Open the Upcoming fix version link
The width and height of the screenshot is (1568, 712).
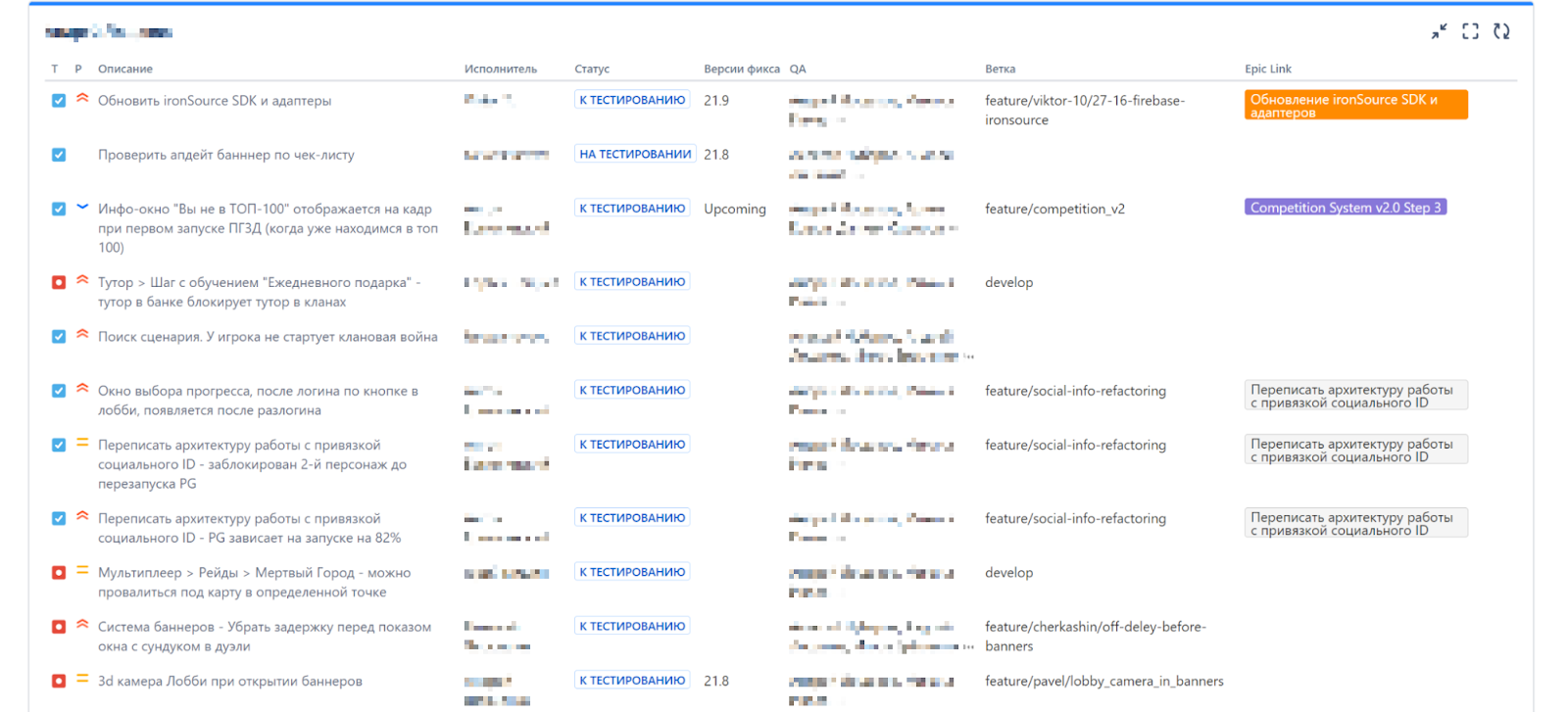tap(735, 210)
